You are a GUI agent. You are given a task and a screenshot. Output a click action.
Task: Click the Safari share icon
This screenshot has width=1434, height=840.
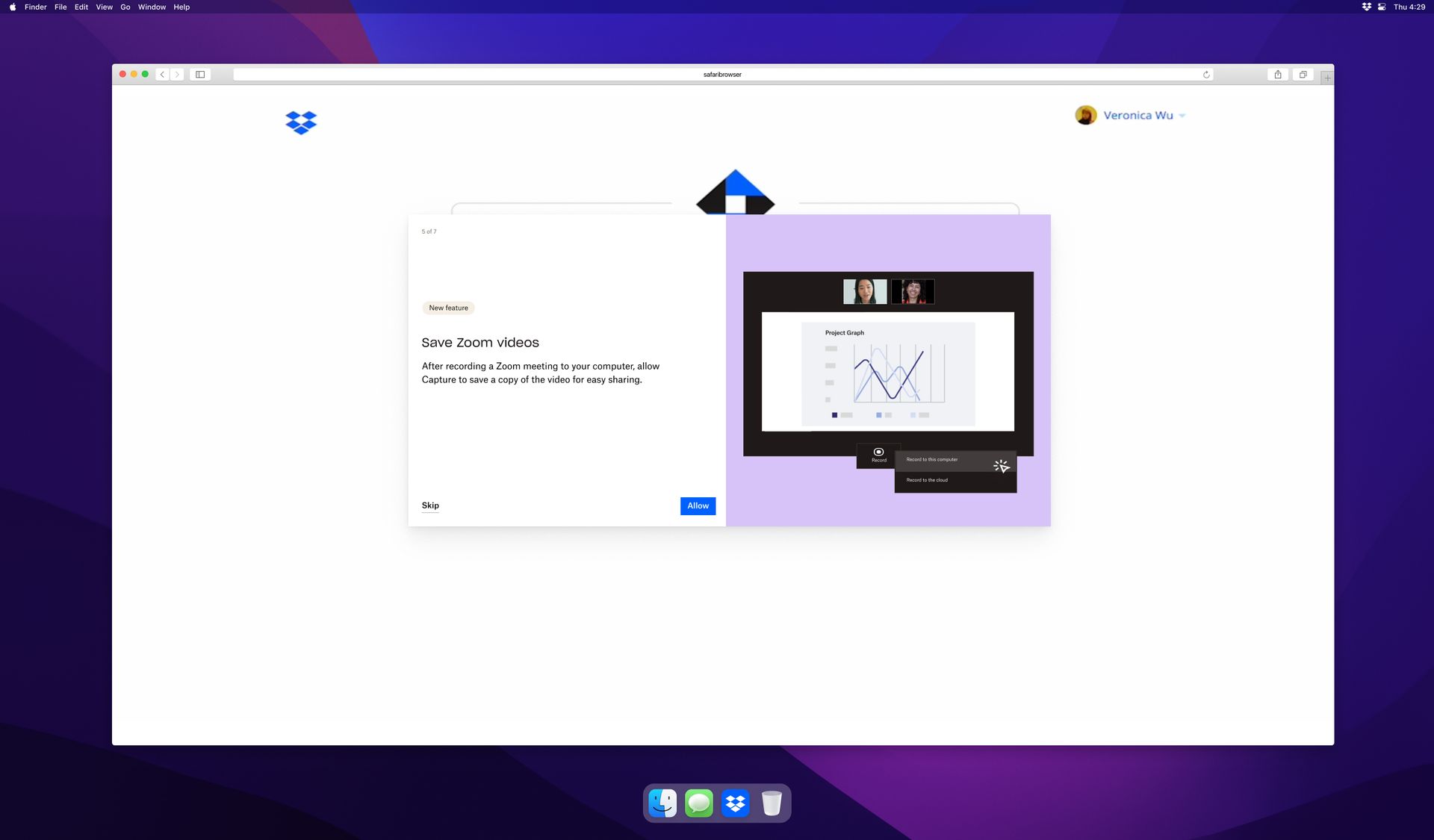click(x=1279, y=74)
